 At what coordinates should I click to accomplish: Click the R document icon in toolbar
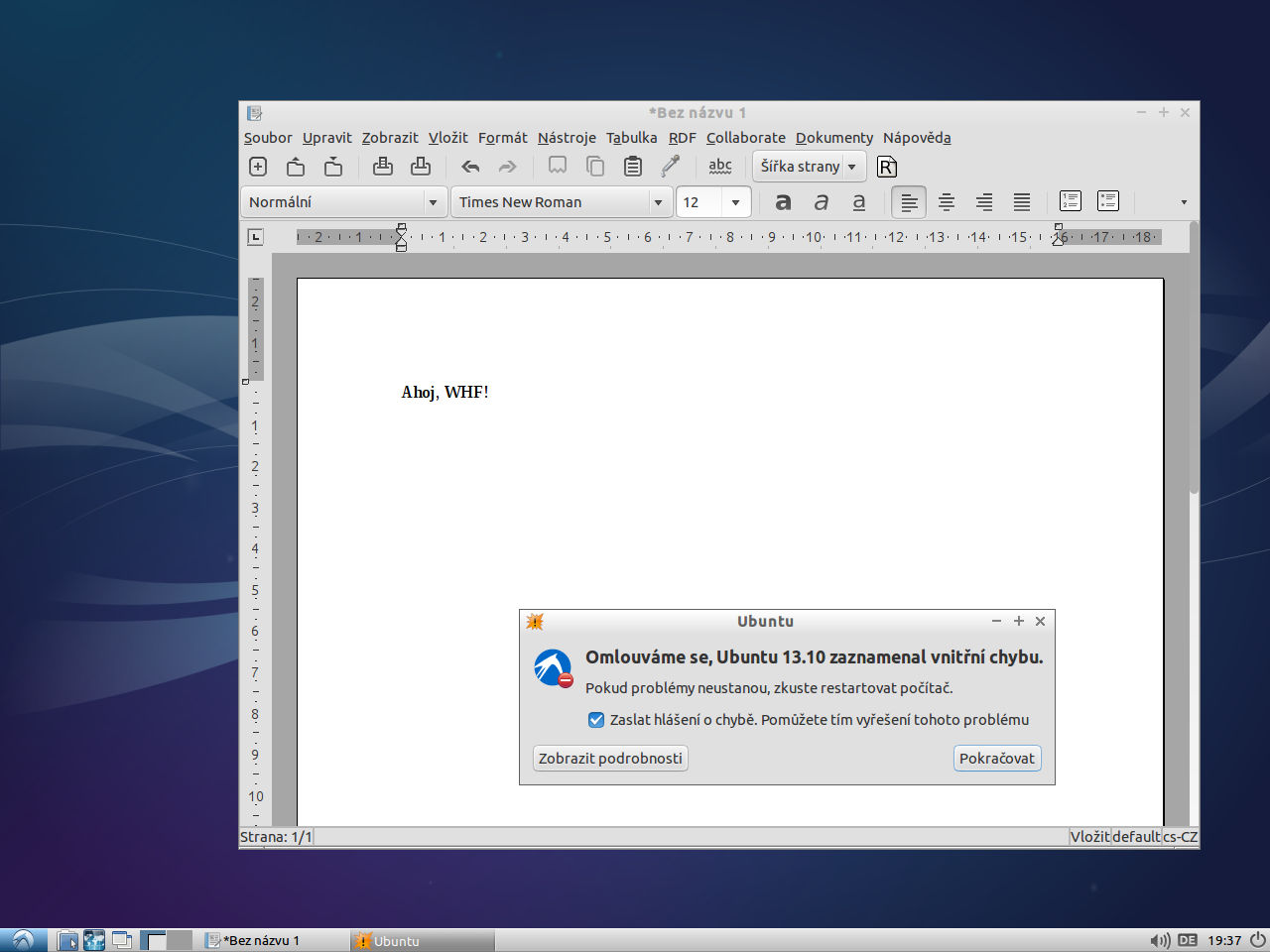[x=887, y=167]
